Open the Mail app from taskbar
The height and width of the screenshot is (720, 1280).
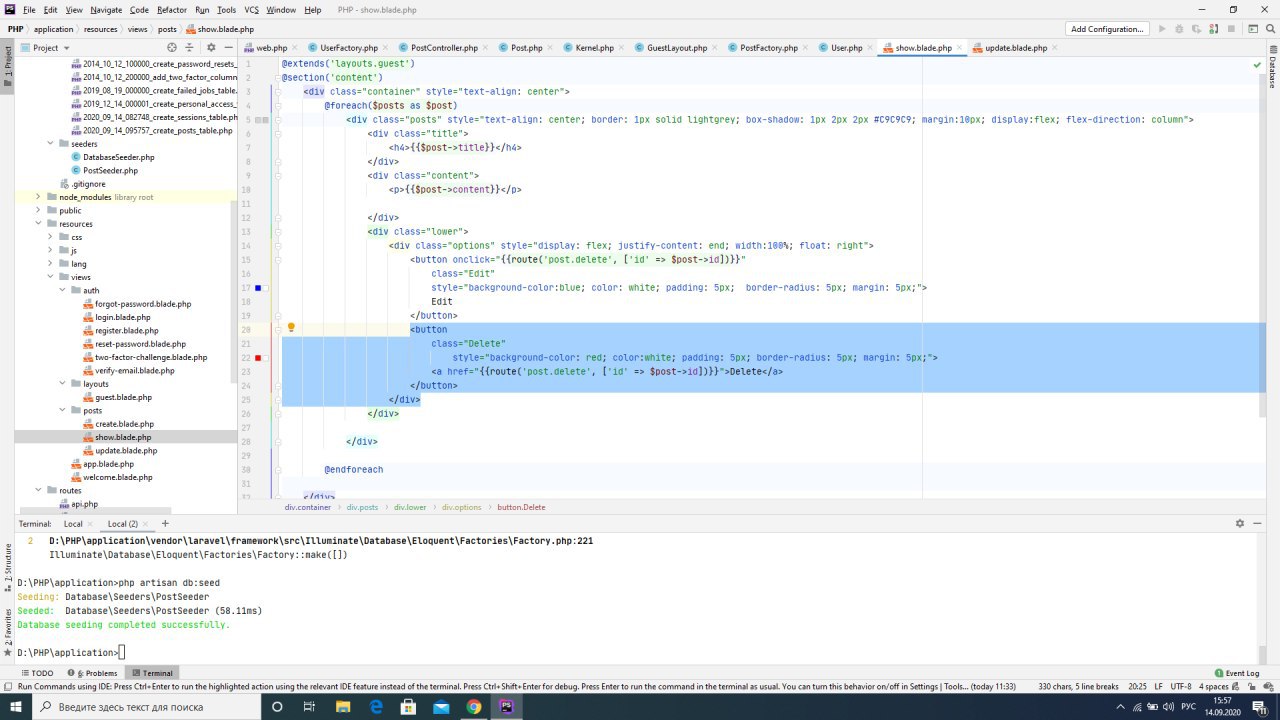pos(441,706)
